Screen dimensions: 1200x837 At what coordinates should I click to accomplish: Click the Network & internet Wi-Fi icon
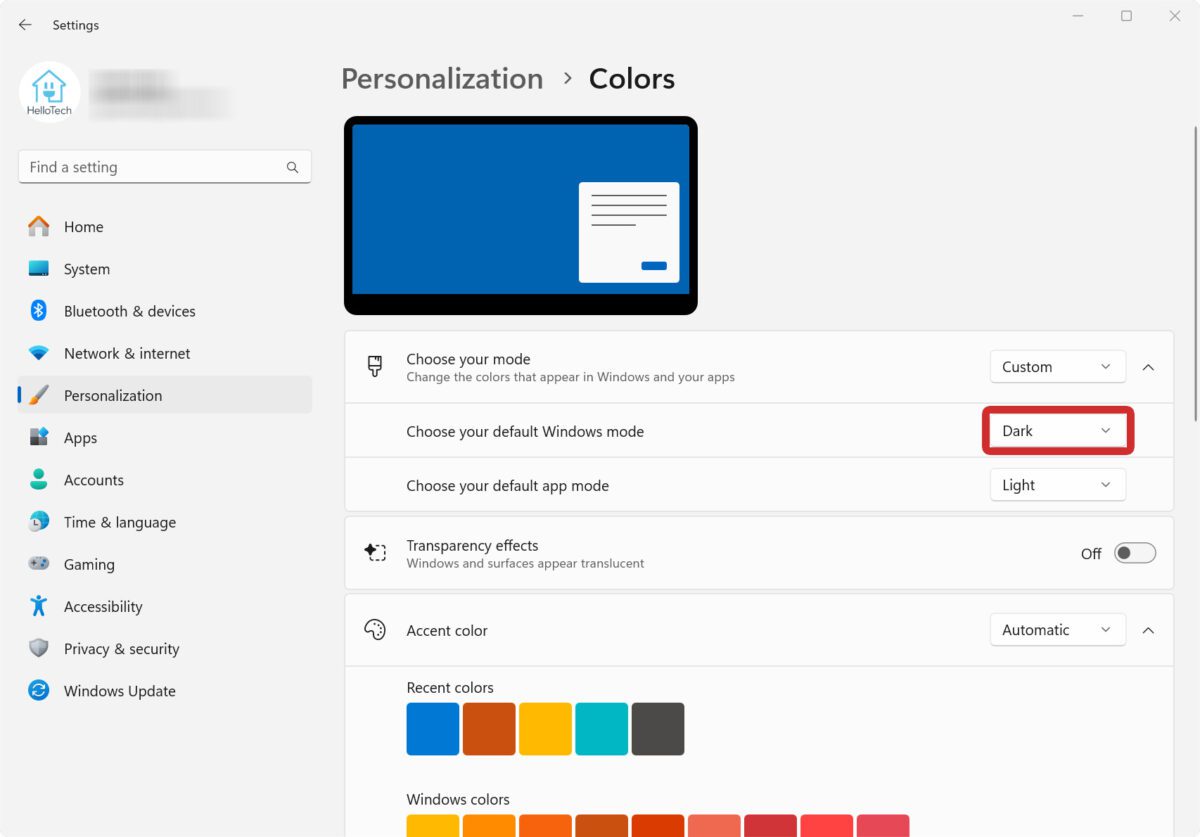click(x=39, y=353)
